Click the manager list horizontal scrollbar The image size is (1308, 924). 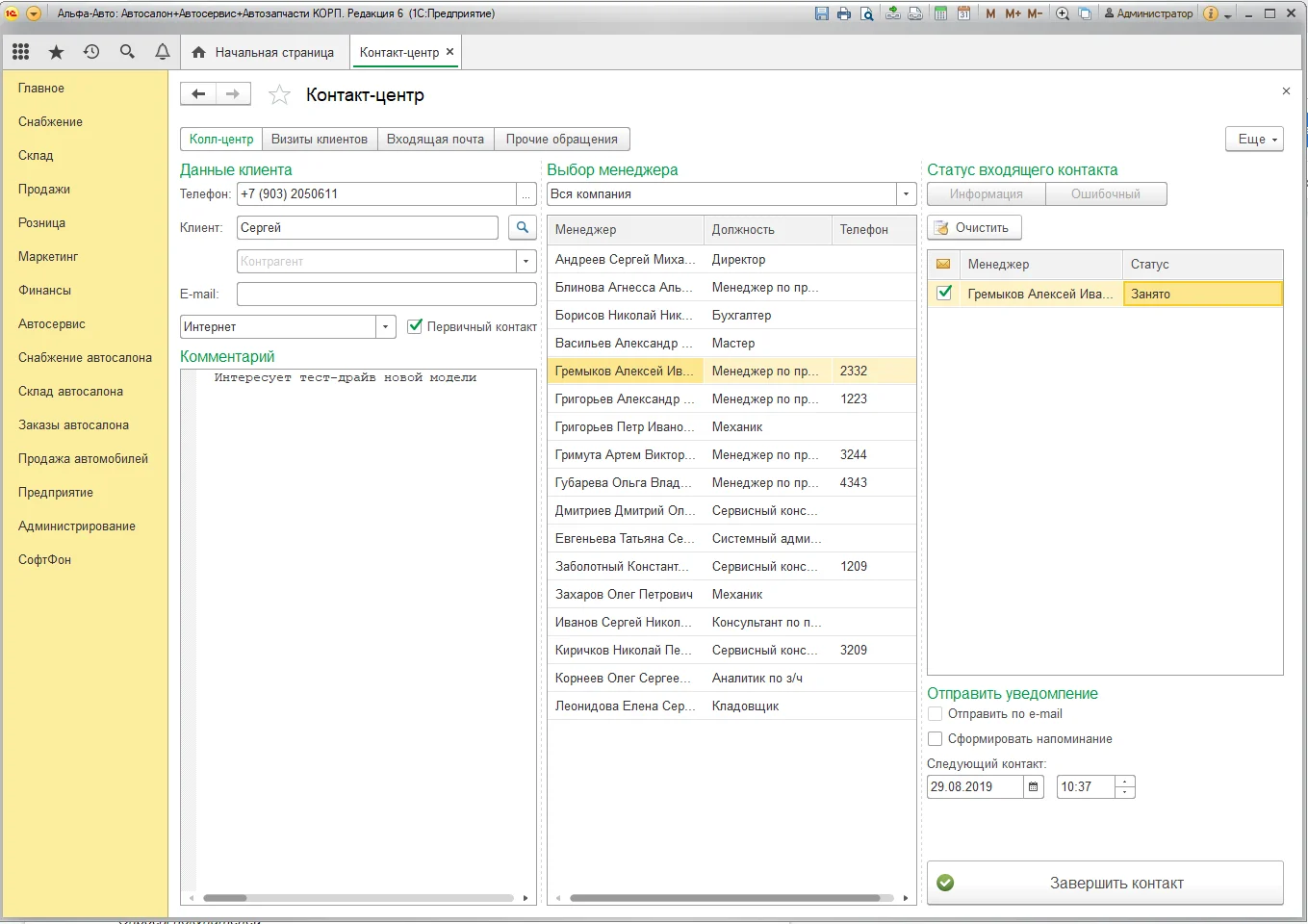(x=725, y=898)
